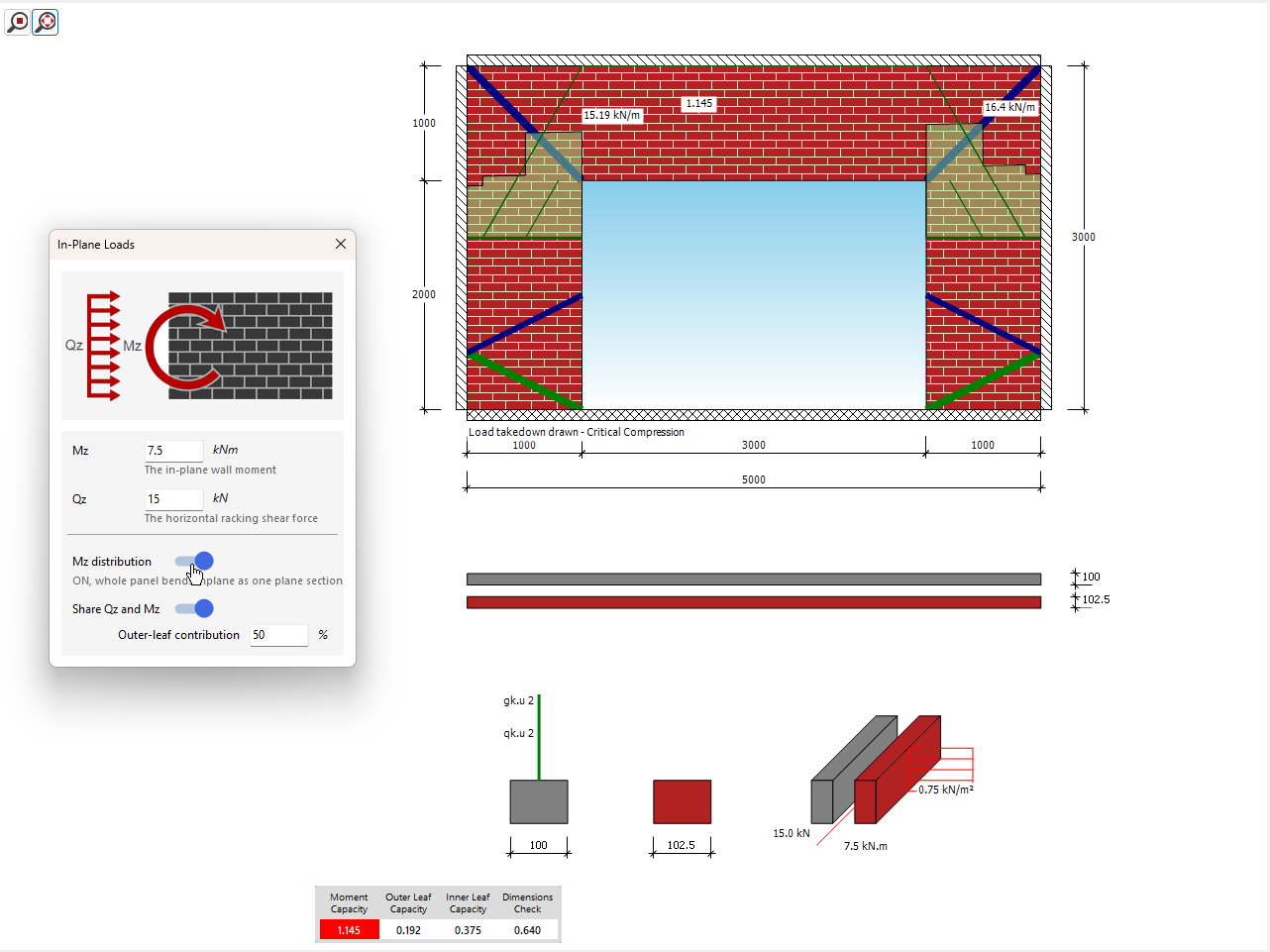Image resolution: width=1270 pixels, height=952 pixels.
Task: Close the In-Plane Loads dialog
Action: pyautogui.click(x=341, y=244)
